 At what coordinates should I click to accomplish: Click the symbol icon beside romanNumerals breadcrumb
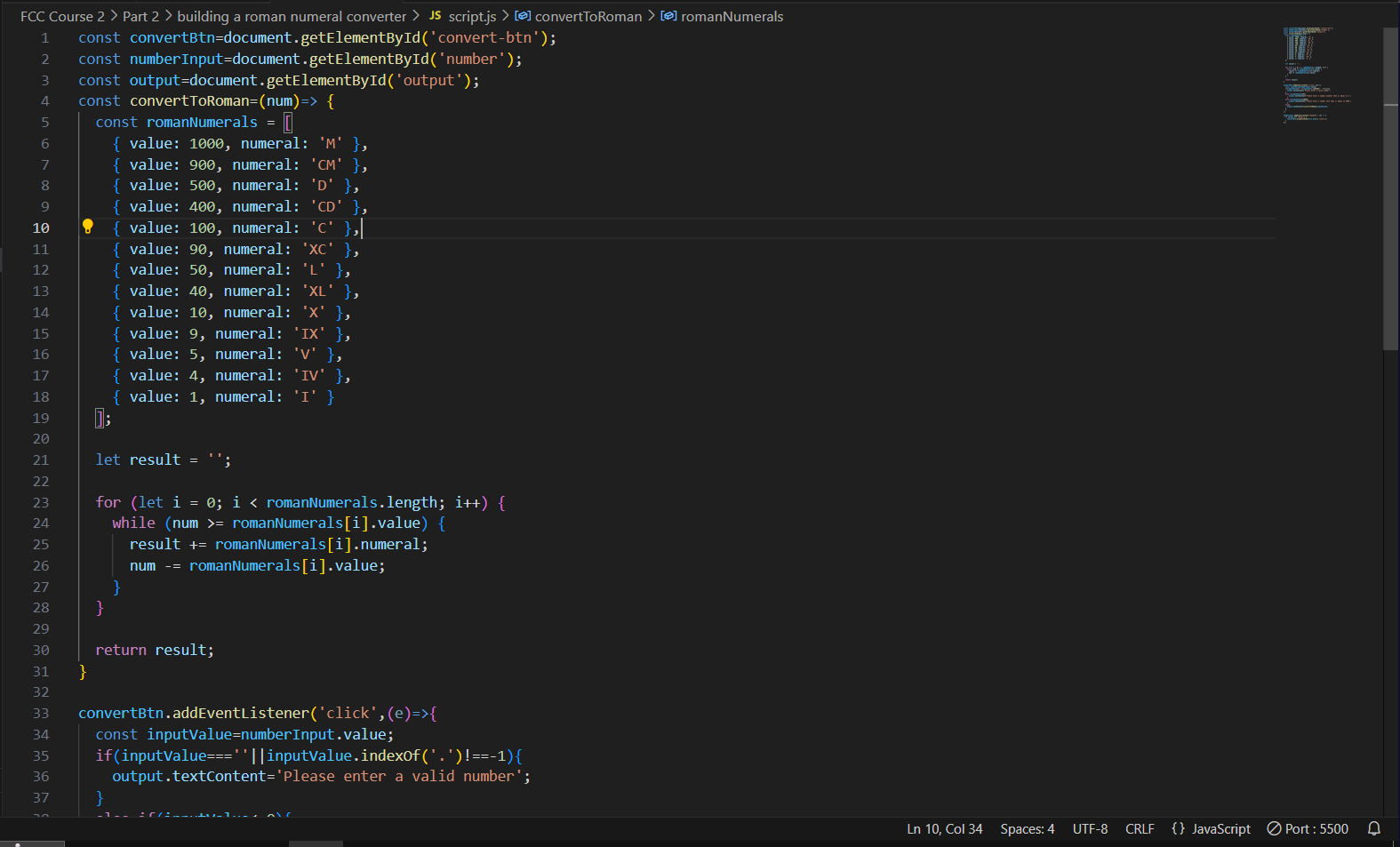point(668,16)
